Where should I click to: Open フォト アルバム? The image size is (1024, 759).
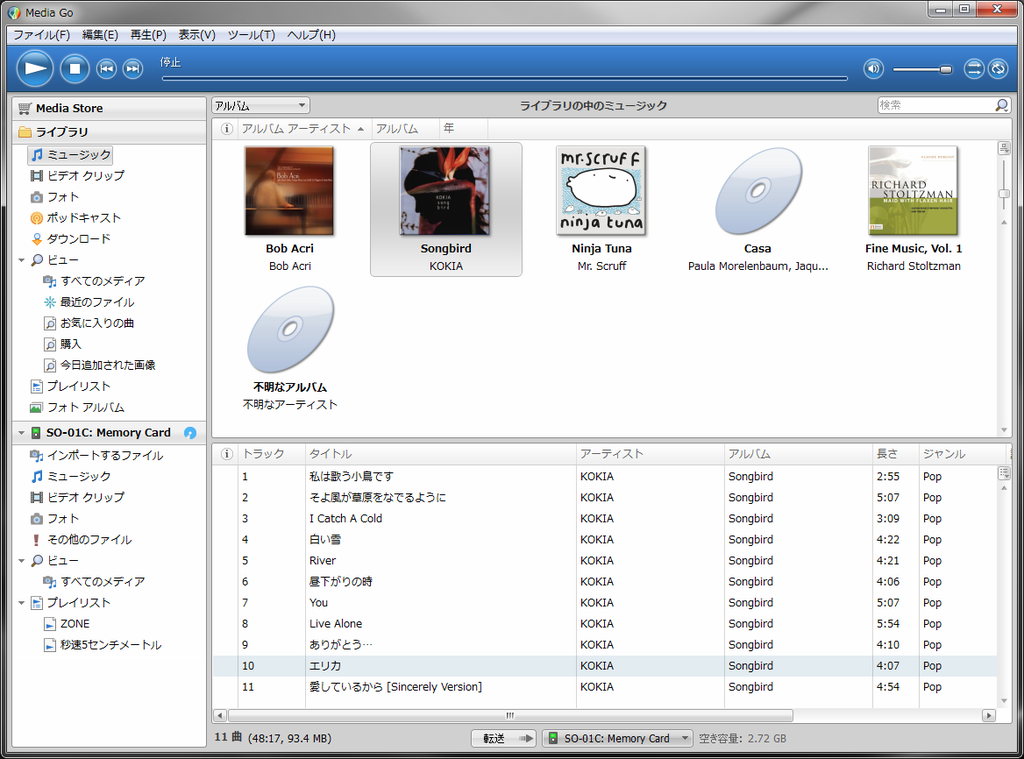(x=77, y=407)
